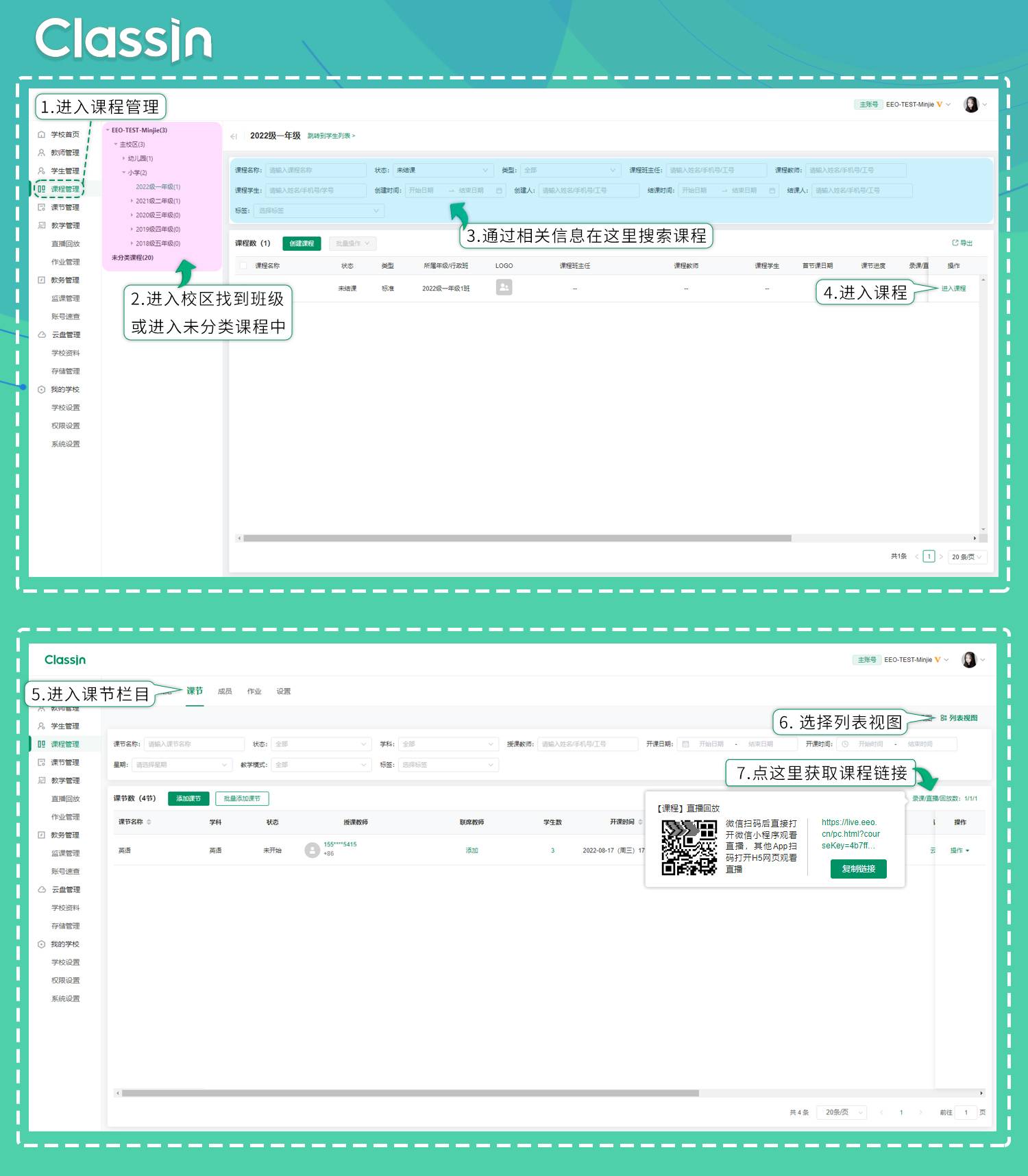Screen dimensions: 1028x1176
Task: Click the collapse-tree arrow icon beside 2022级一年级
Action: (x=234, y=136)
